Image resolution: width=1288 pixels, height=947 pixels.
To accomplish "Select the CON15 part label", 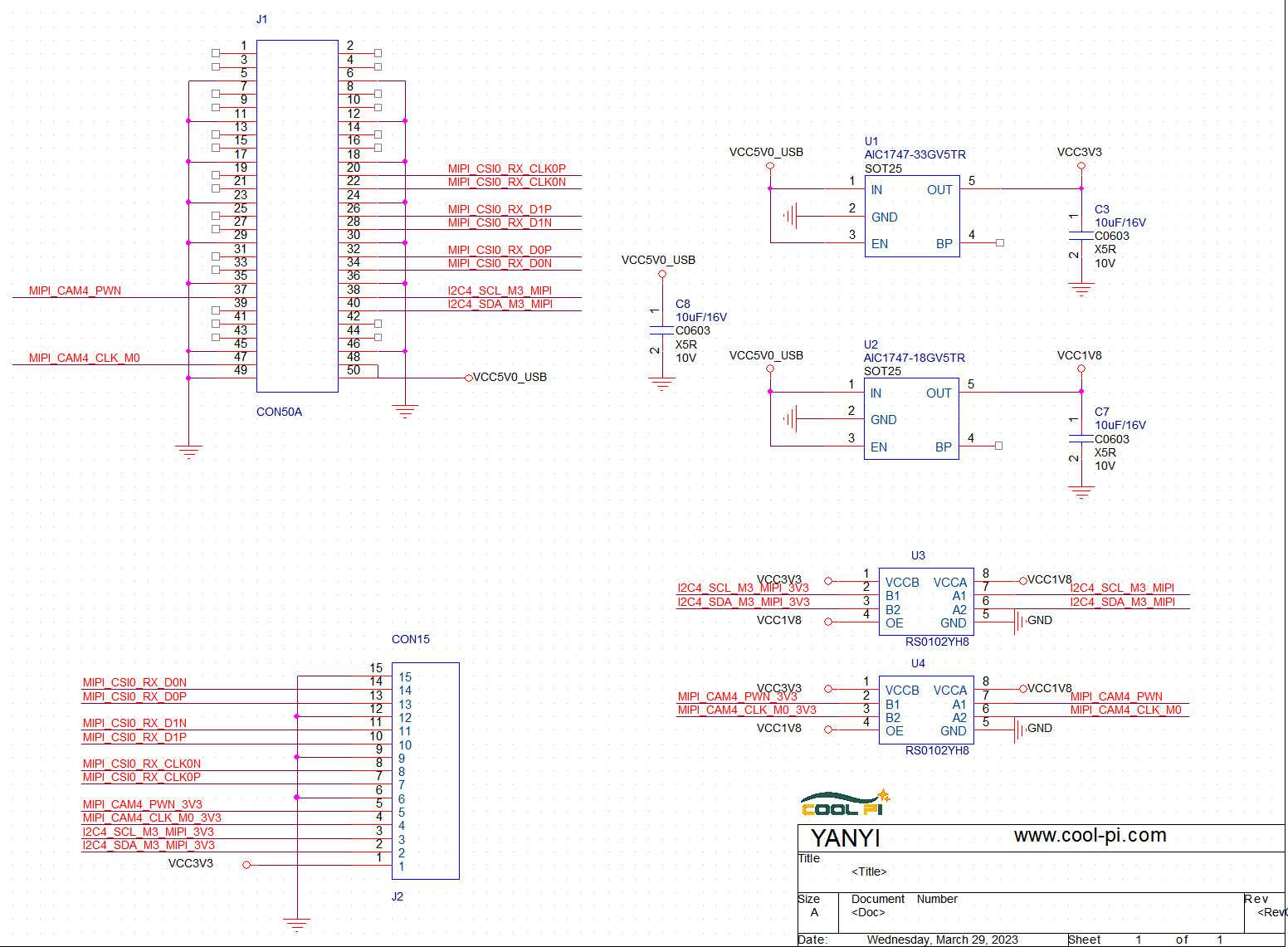I will coord(411,639).
